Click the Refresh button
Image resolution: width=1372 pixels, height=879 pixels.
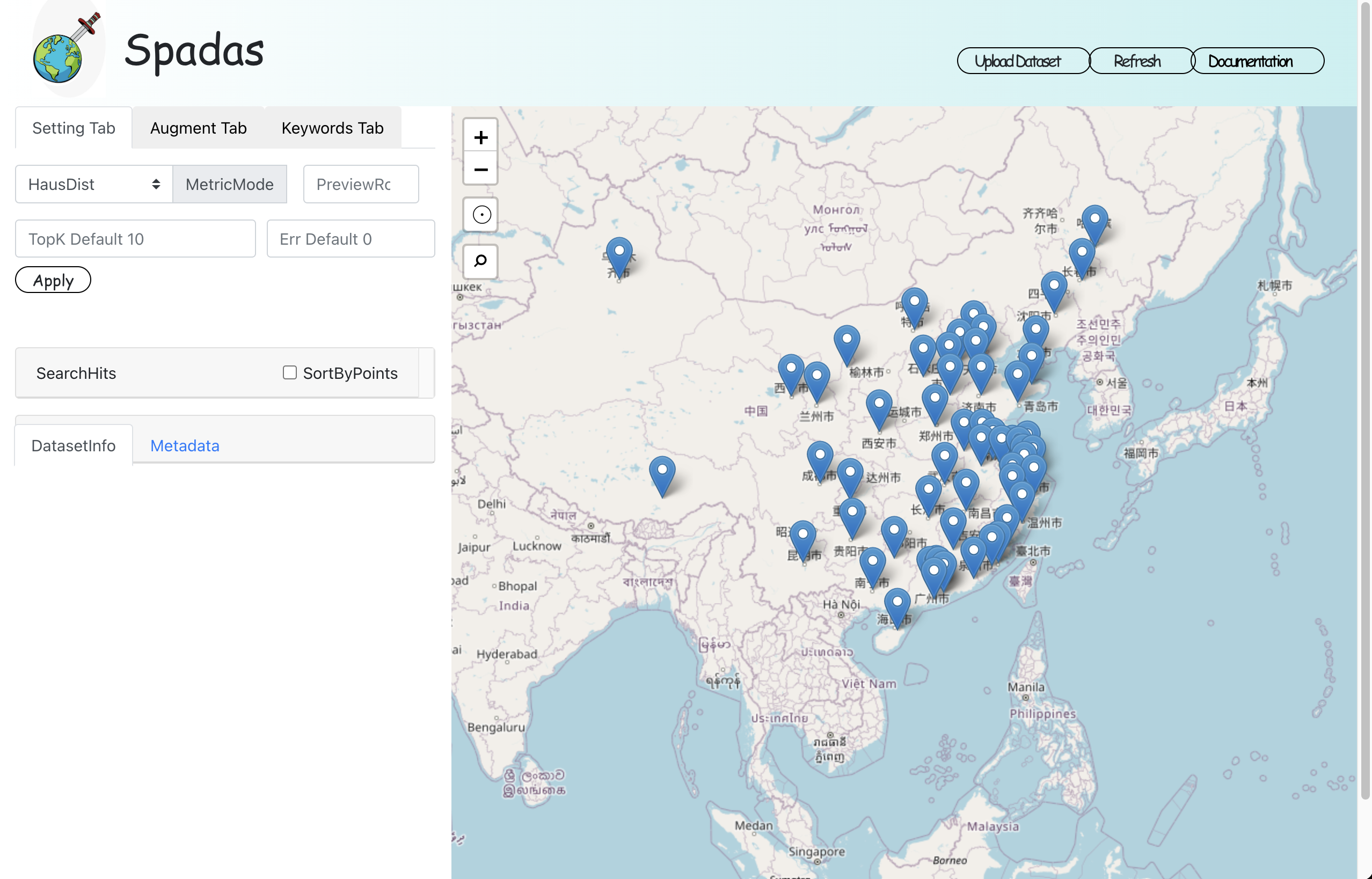(x=1136, y=61)
